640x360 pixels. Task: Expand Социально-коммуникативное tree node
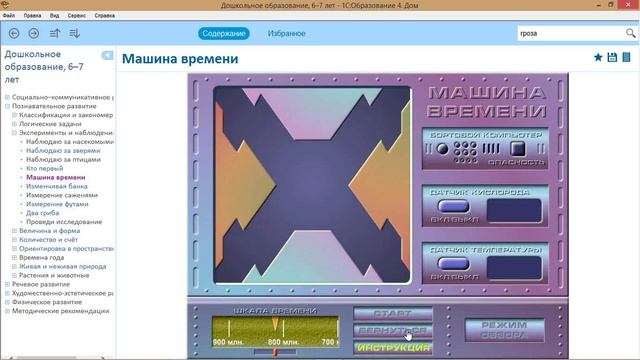(x=7, y=97)
